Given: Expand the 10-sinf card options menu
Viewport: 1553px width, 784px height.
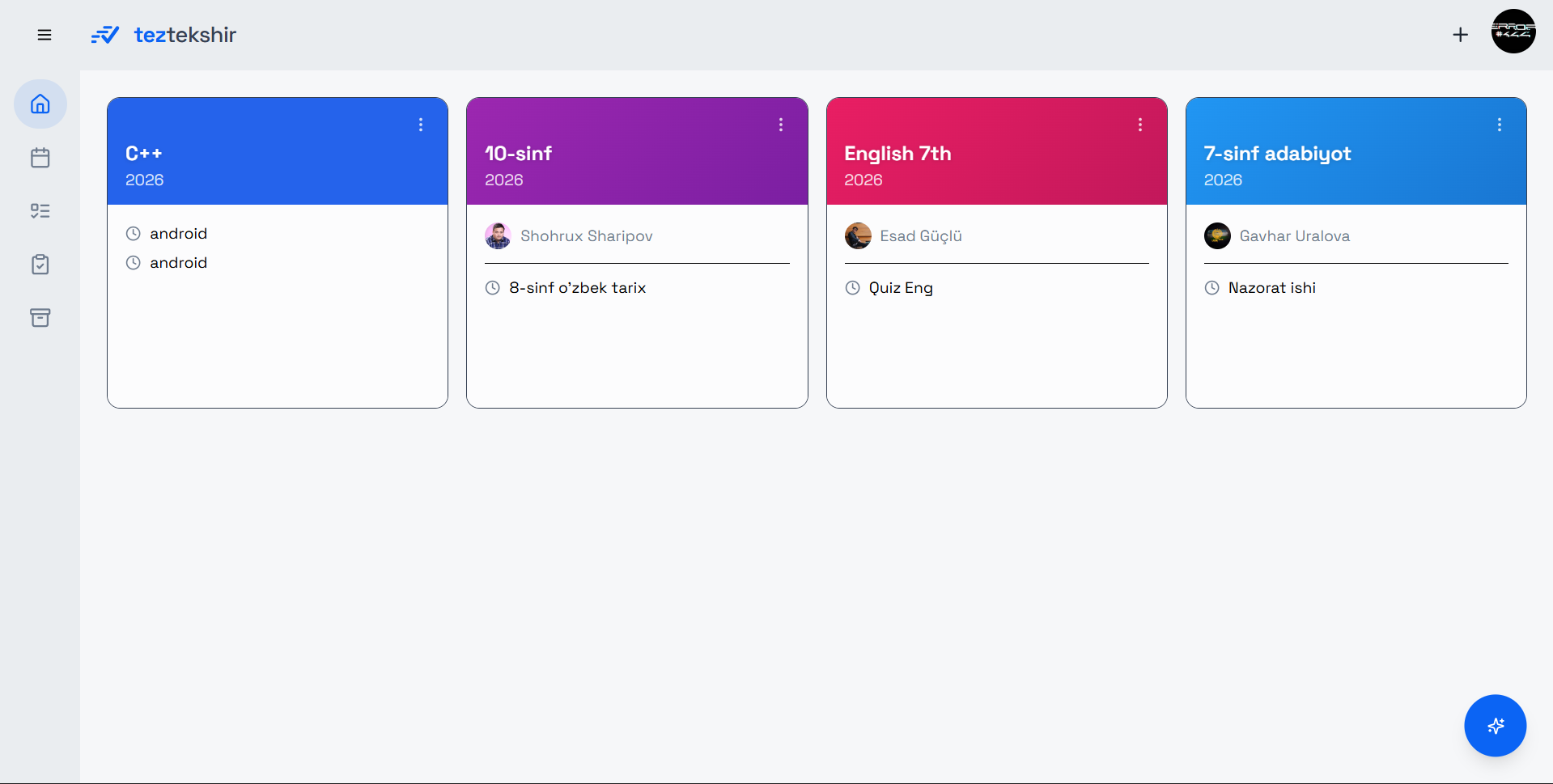Looking at the screenshot, I should click(781, 125).
